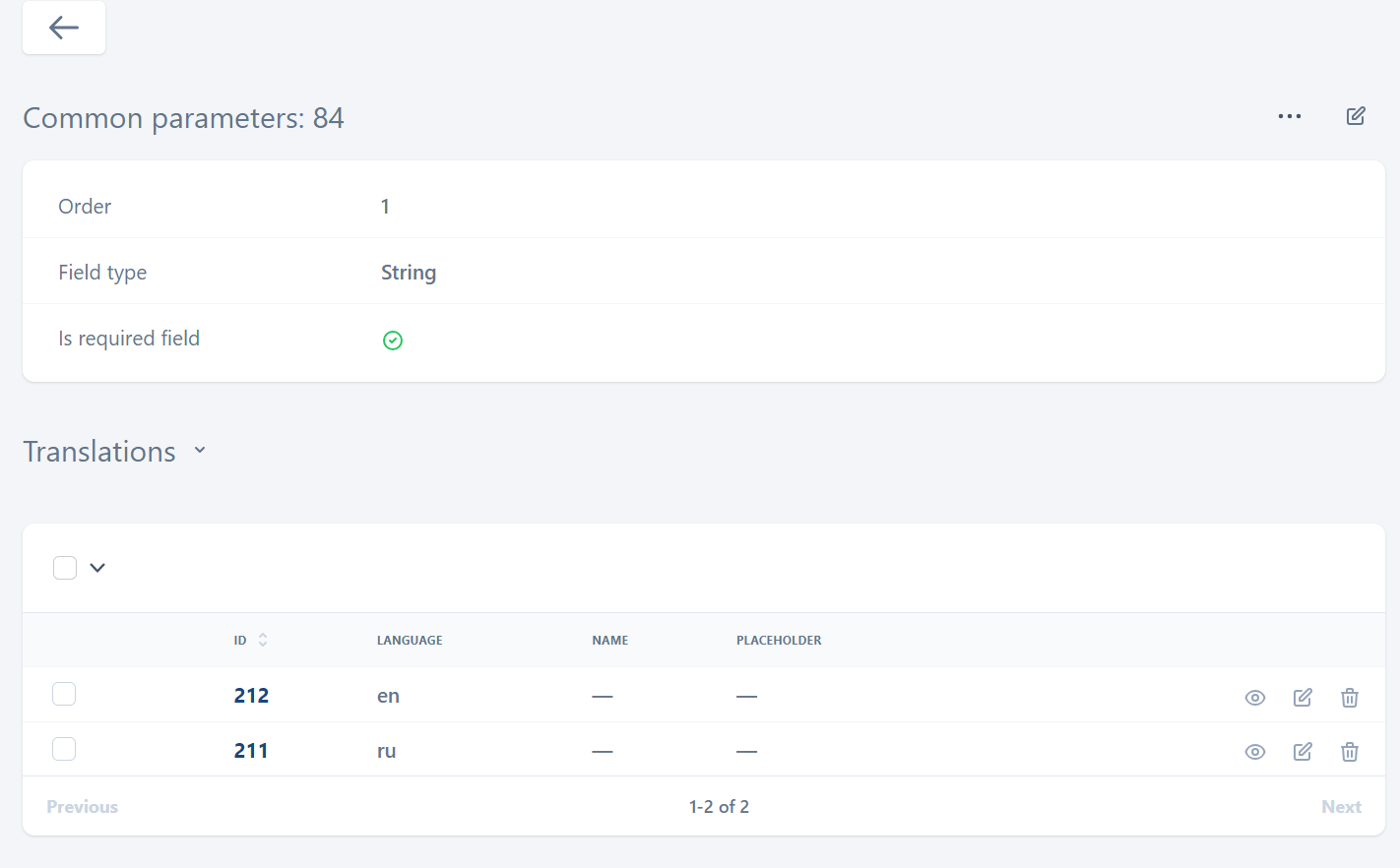Expand the Translations dropdown chevron

pos(200,451)
